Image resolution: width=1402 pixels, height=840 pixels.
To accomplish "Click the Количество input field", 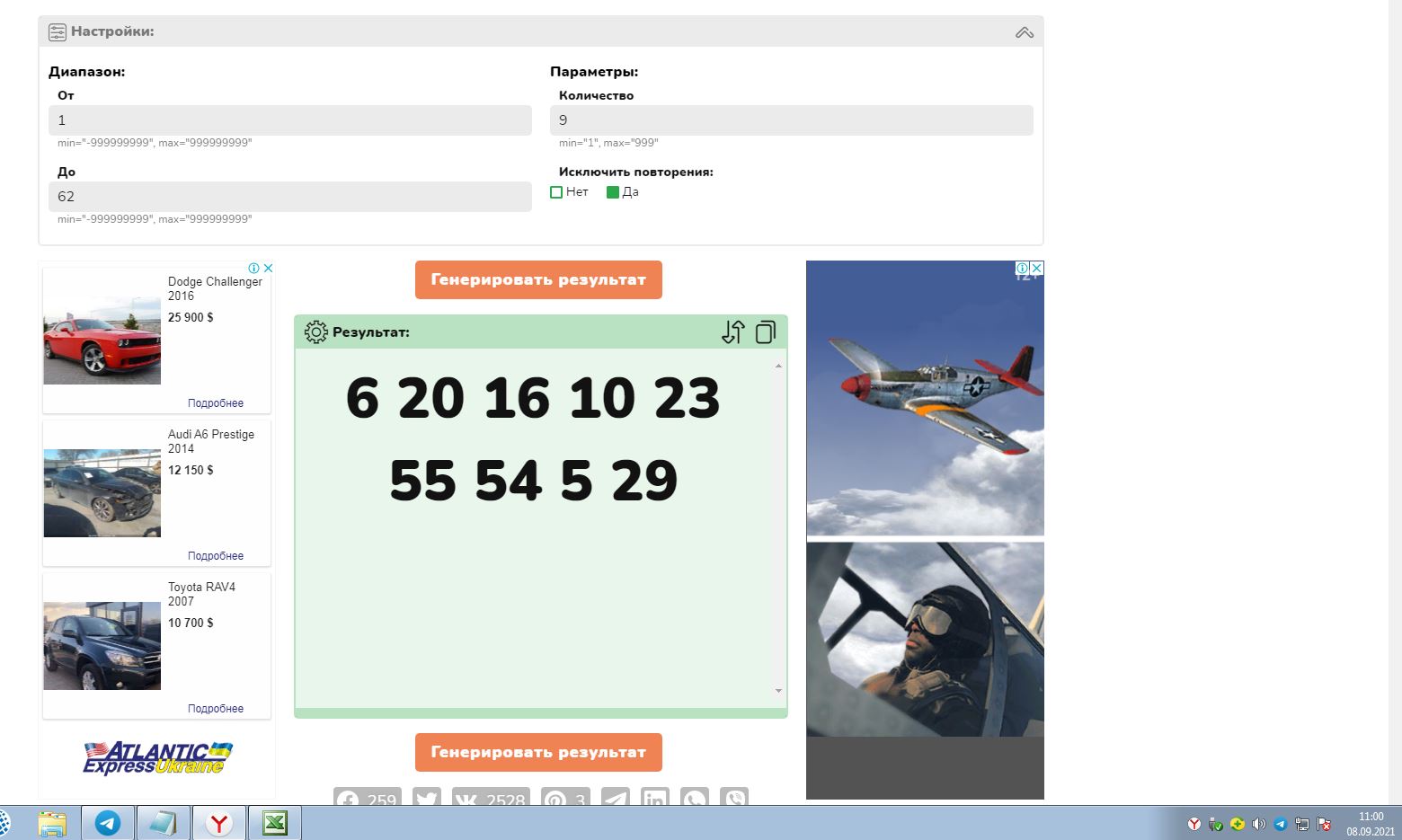I will click(792, 120).
